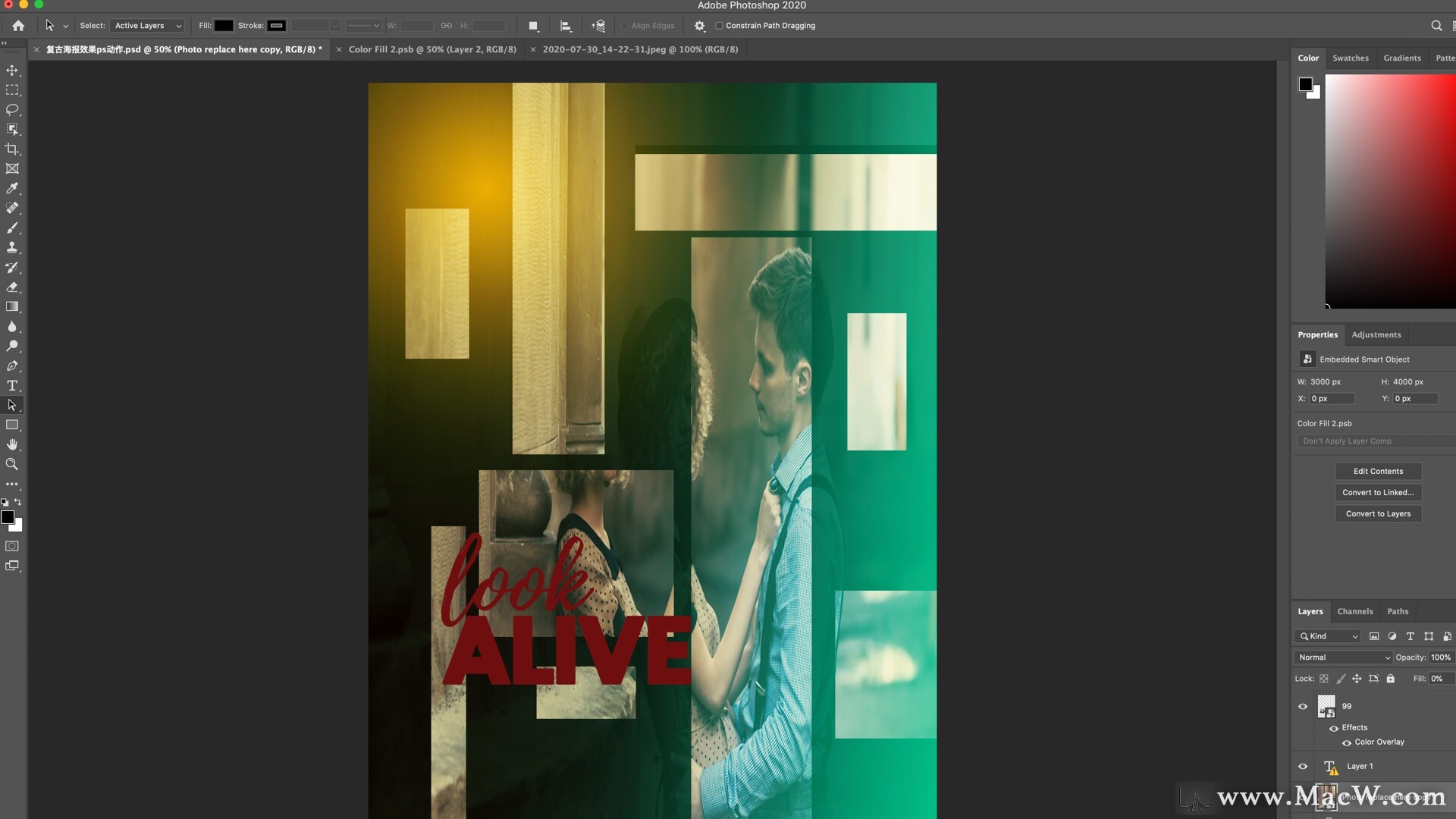Select the Gradient tool
The height and width of the screenshot is (819, 1456).
12,307
